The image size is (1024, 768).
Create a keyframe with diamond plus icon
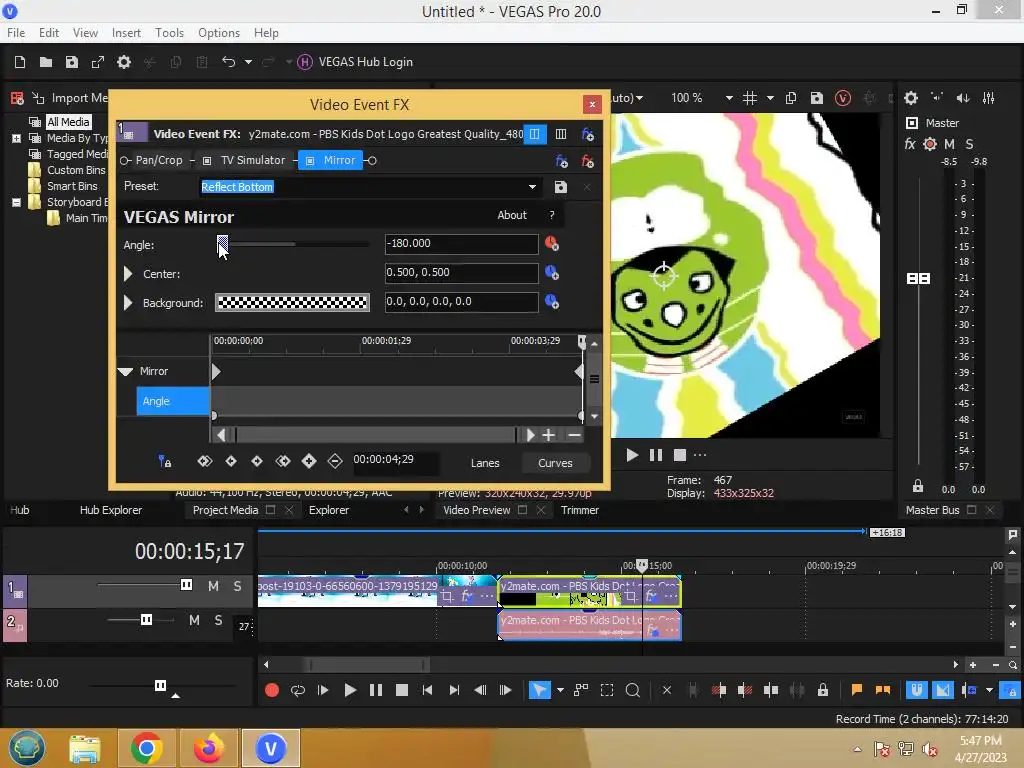tap(309, 461)
